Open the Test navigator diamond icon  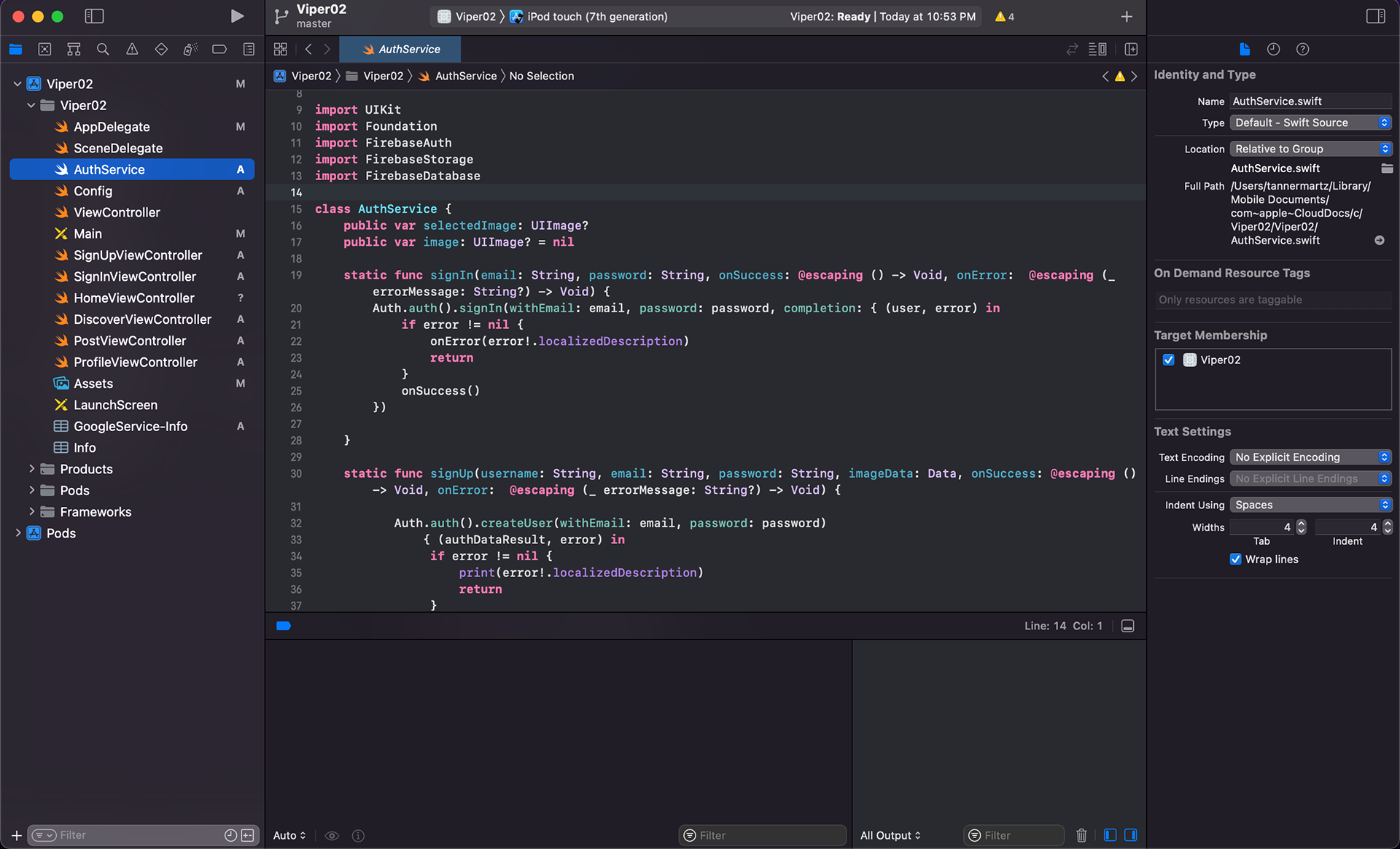[x=161, y=49]
